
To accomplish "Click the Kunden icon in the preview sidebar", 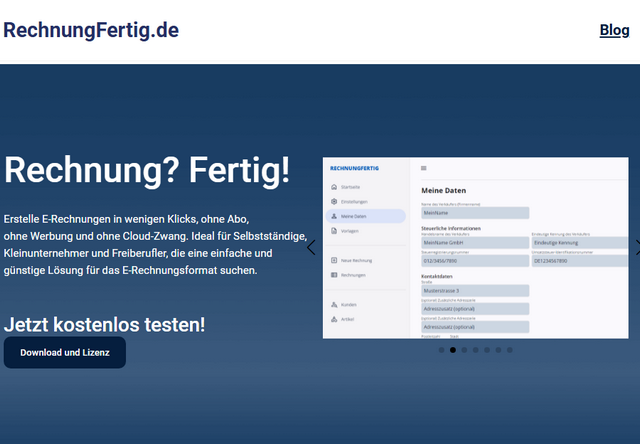I will (x=334, y=304).
